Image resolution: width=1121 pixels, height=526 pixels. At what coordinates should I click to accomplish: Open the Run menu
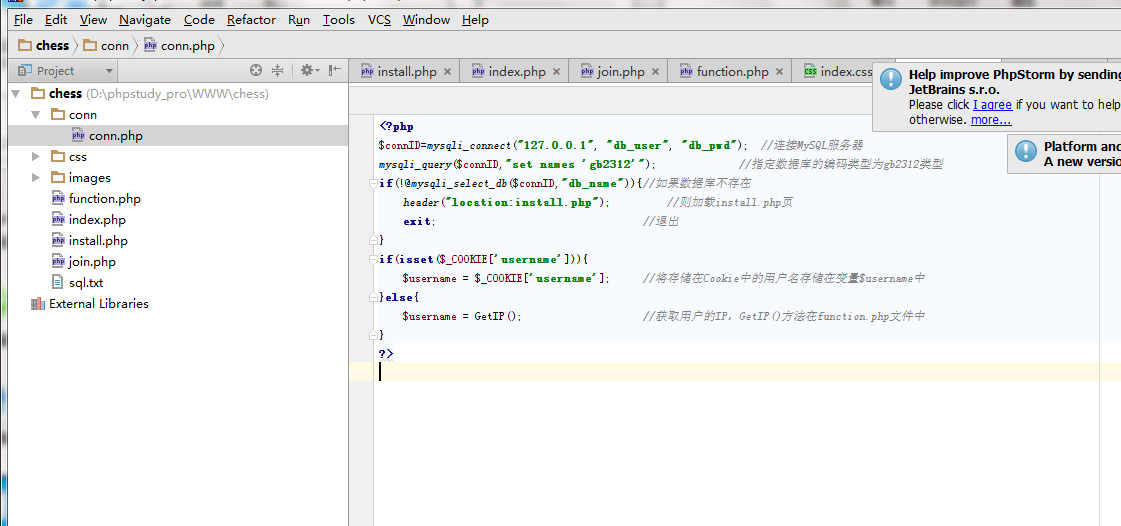299,20
